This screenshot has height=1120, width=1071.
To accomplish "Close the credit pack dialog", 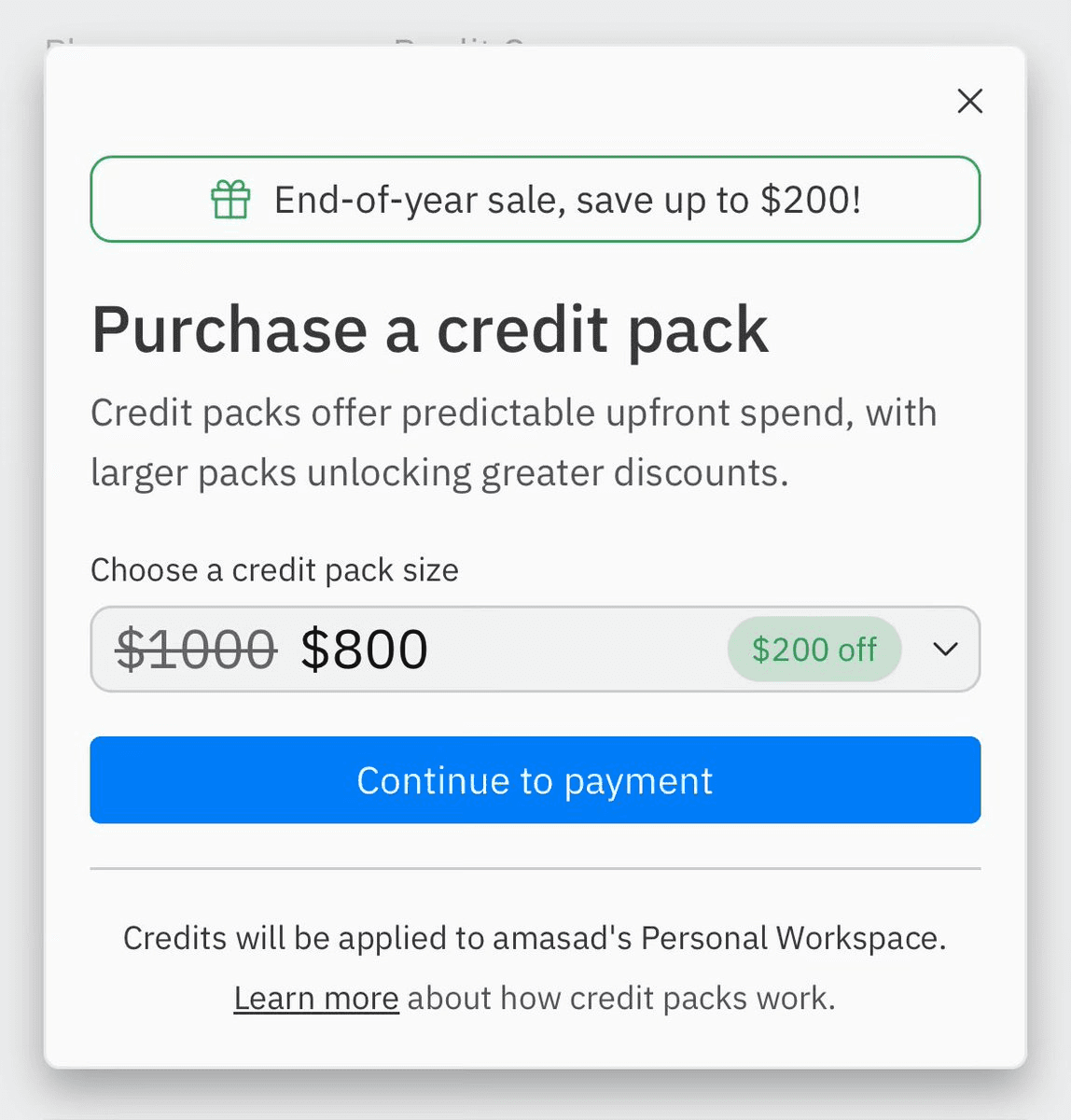I will (x=970, y=101).
